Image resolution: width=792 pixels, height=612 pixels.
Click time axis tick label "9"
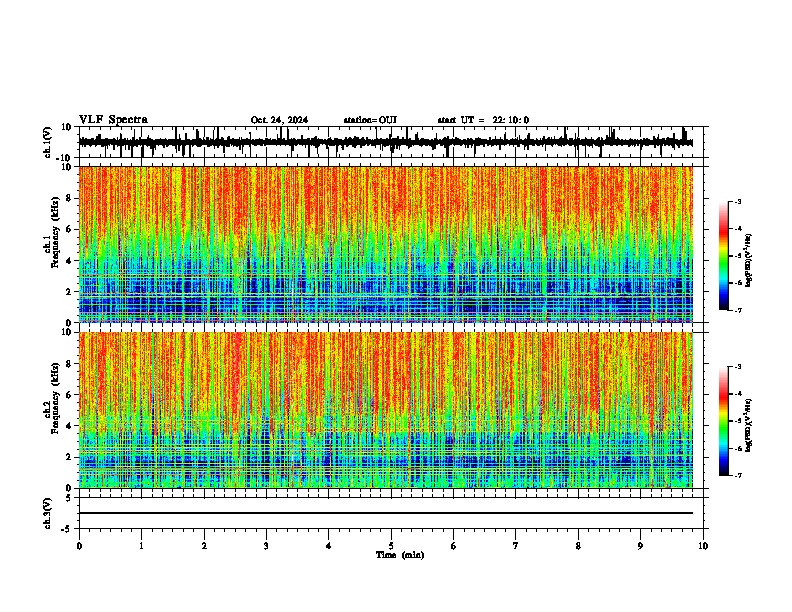tap(640, 546)
